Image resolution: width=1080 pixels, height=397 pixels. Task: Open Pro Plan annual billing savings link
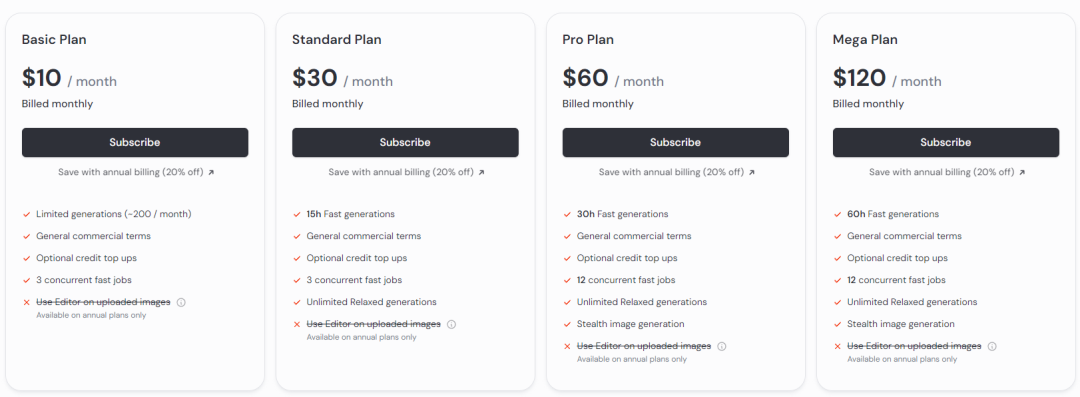pos(677,172)
